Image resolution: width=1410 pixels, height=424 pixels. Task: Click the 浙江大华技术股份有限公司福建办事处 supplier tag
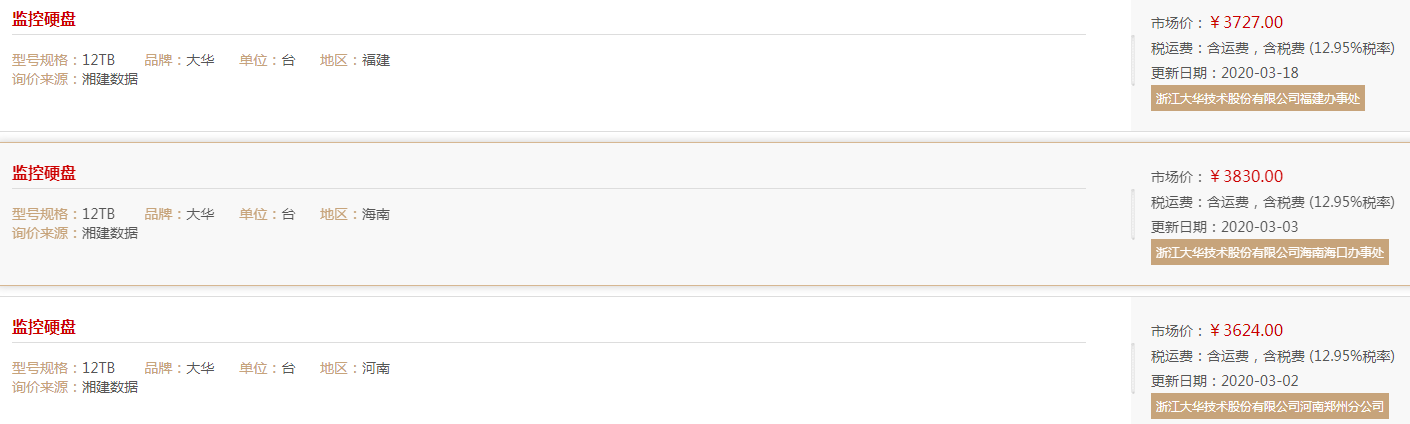click(1258, 98)
